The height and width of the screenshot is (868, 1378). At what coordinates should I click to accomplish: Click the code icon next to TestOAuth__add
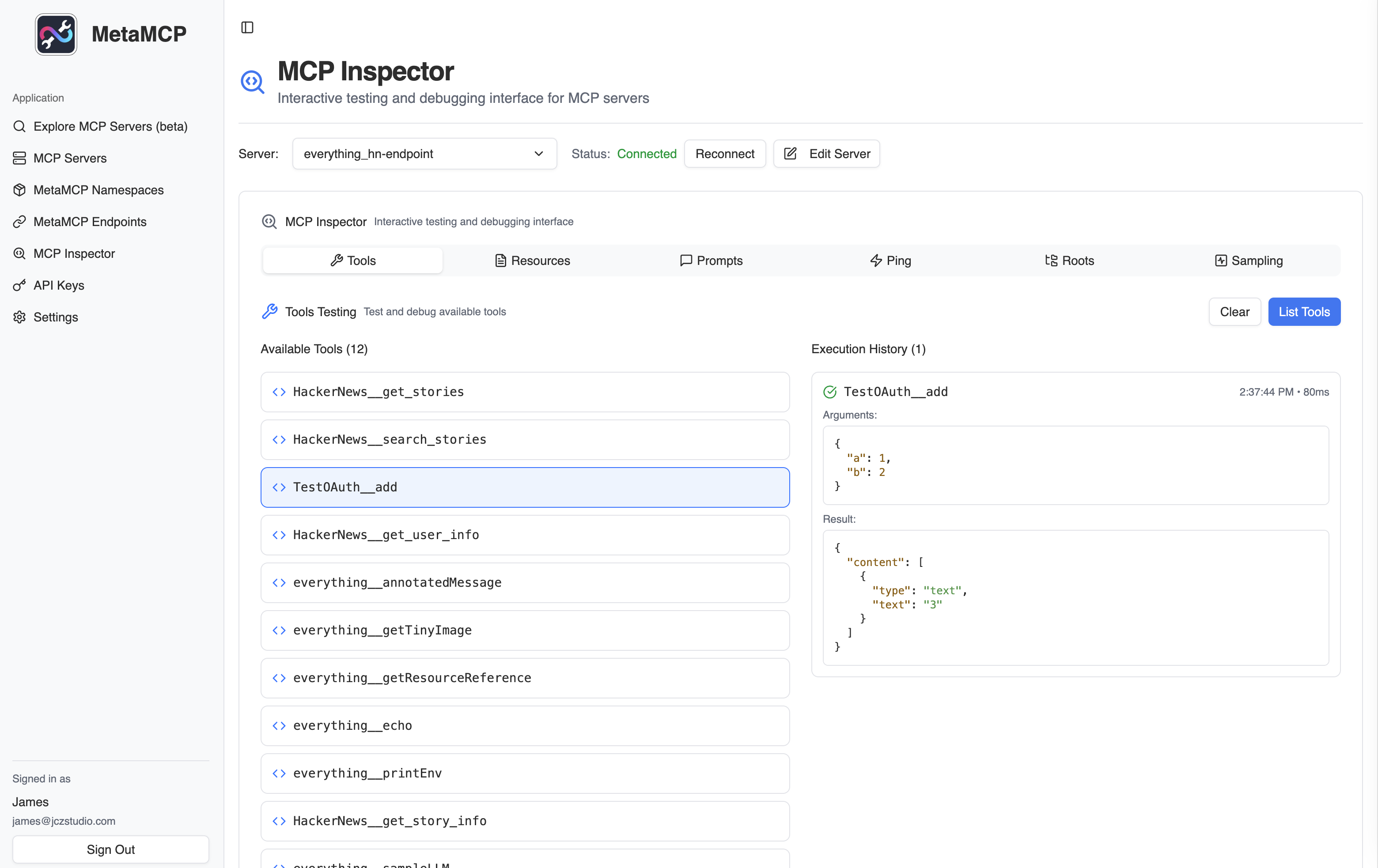tap(279, 487)
